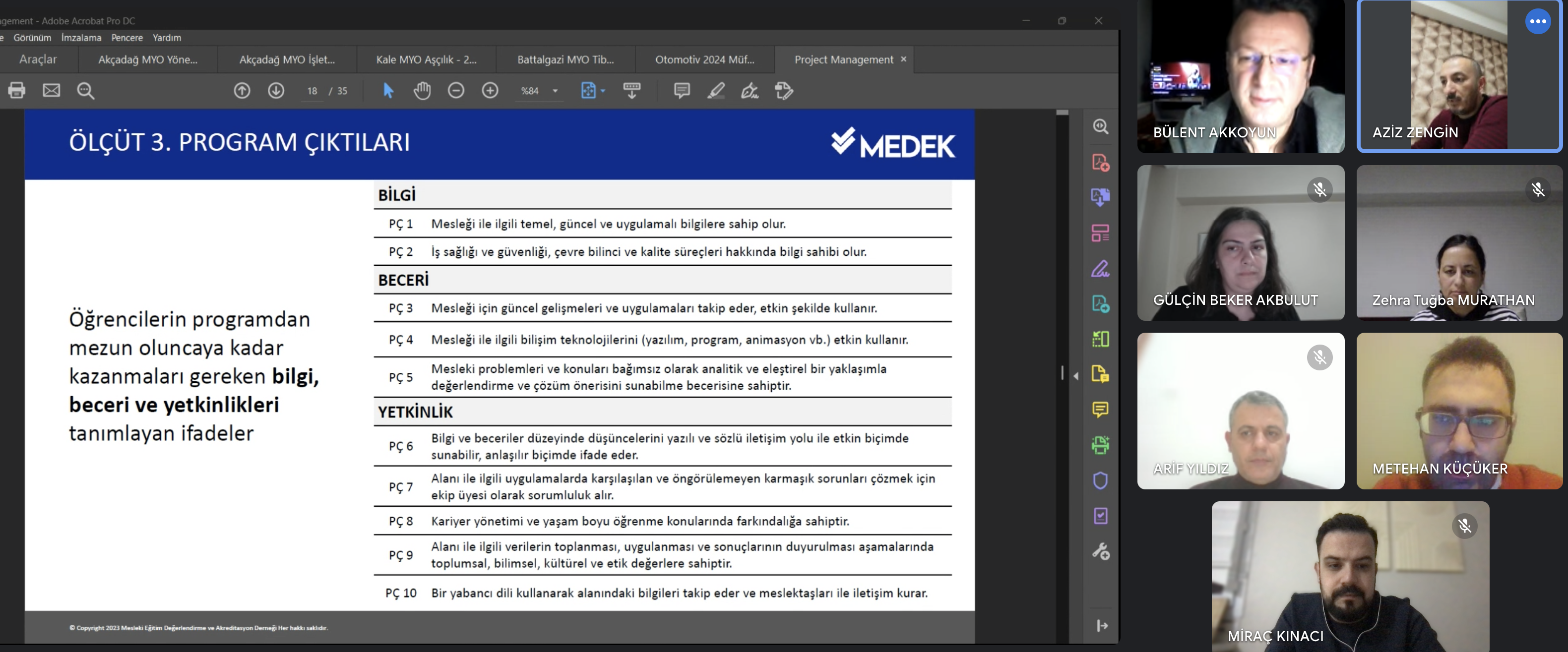Click the Araçlar tools button
The width and height of the screenshot is (1568, 652).
click(x=38, y=59)
